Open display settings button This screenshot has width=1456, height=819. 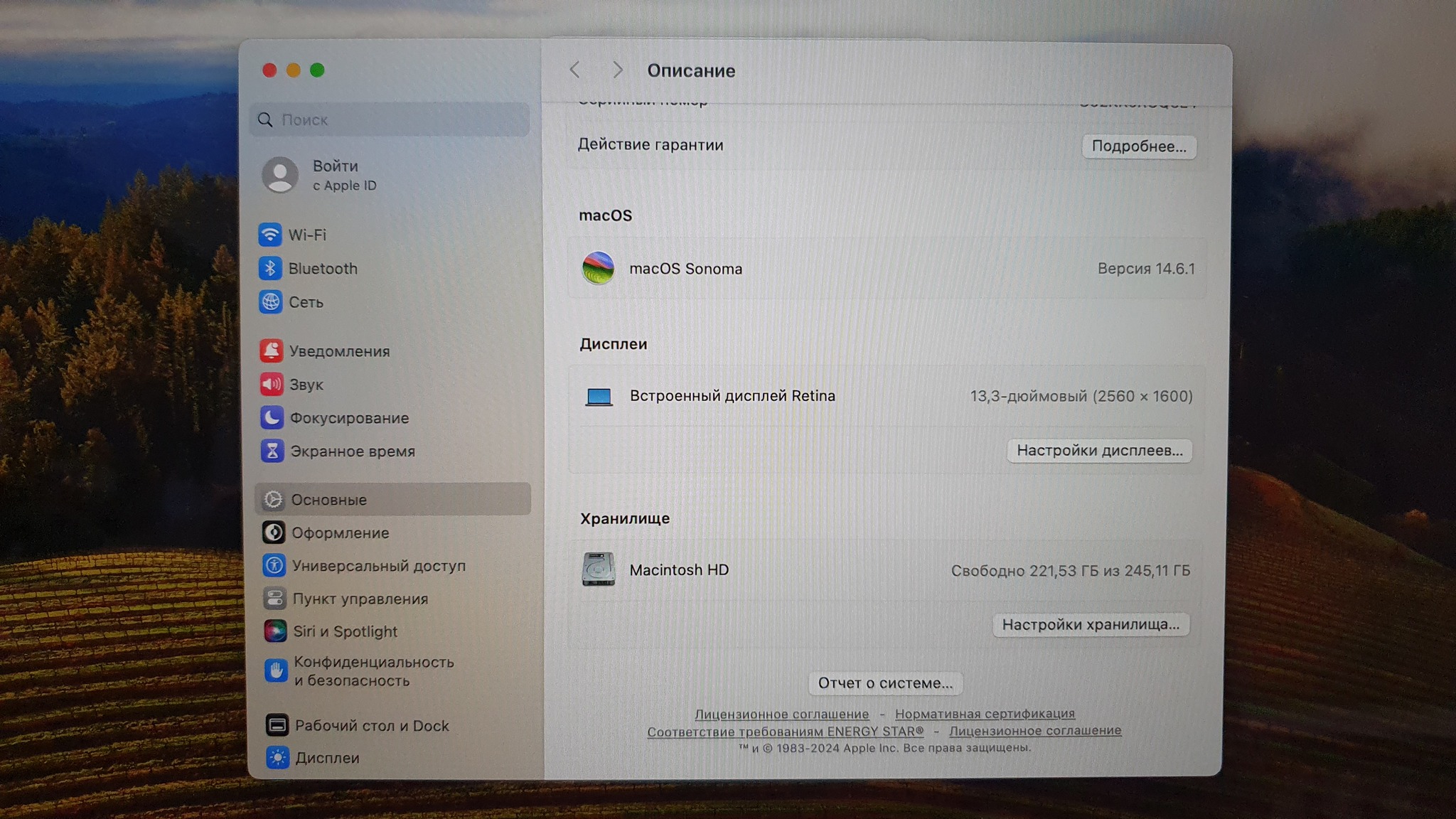[x=1099, y=451]
